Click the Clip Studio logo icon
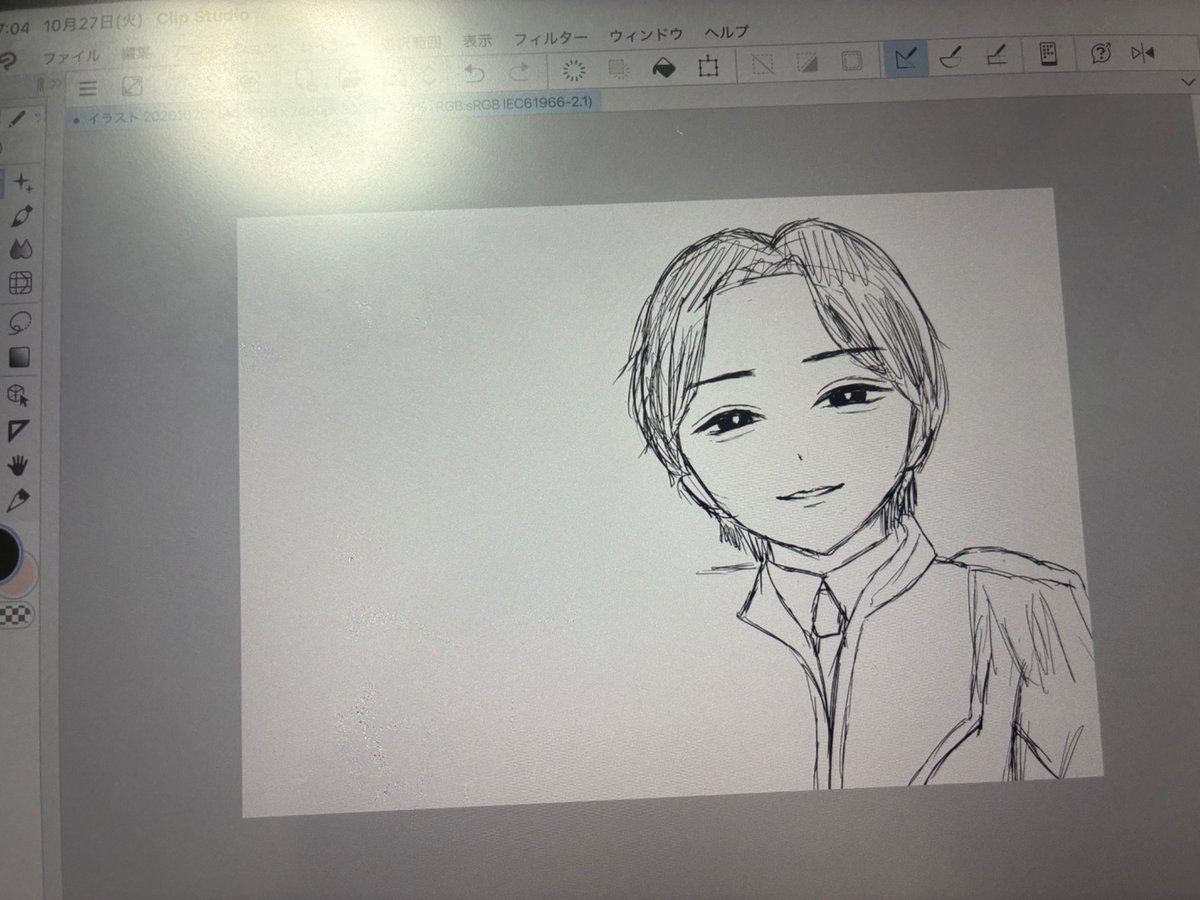1200x900 pixels. pyautogui.click(x=6, y=59)
